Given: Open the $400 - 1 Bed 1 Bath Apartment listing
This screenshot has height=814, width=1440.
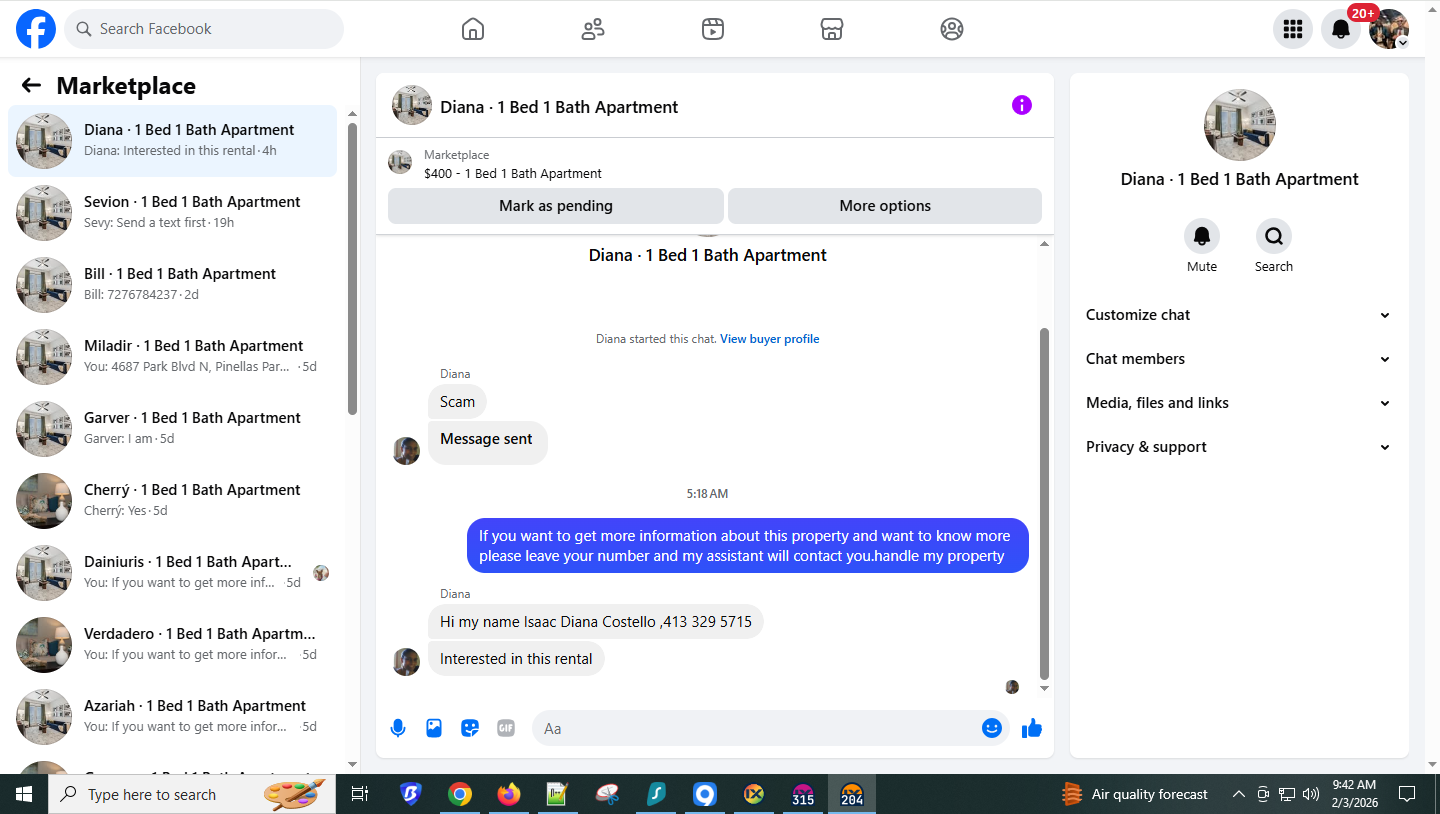Looking at the screenshot, I should click(x=513, y=173).
